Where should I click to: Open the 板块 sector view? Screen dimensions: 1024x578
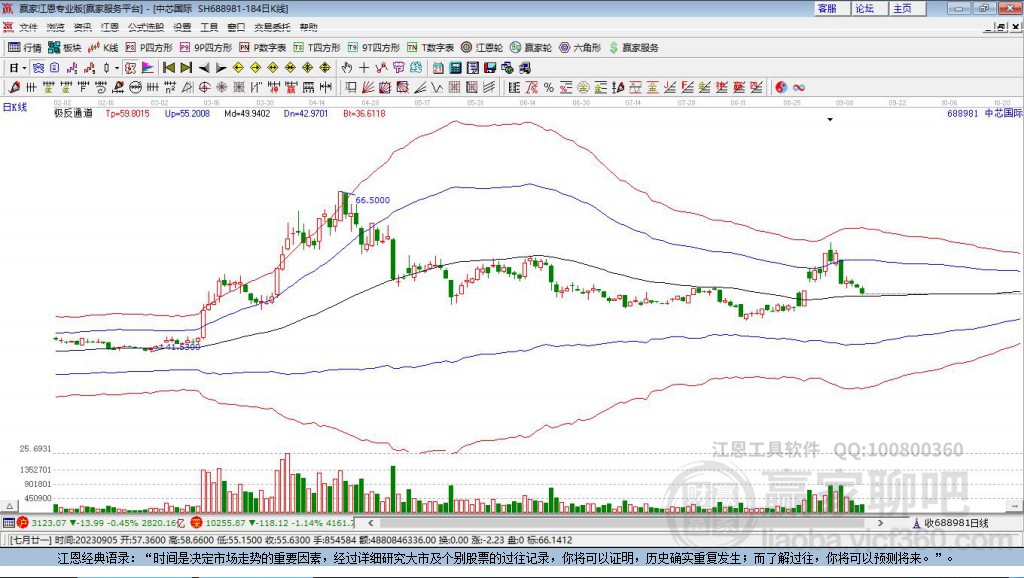(x=64, y=48)
